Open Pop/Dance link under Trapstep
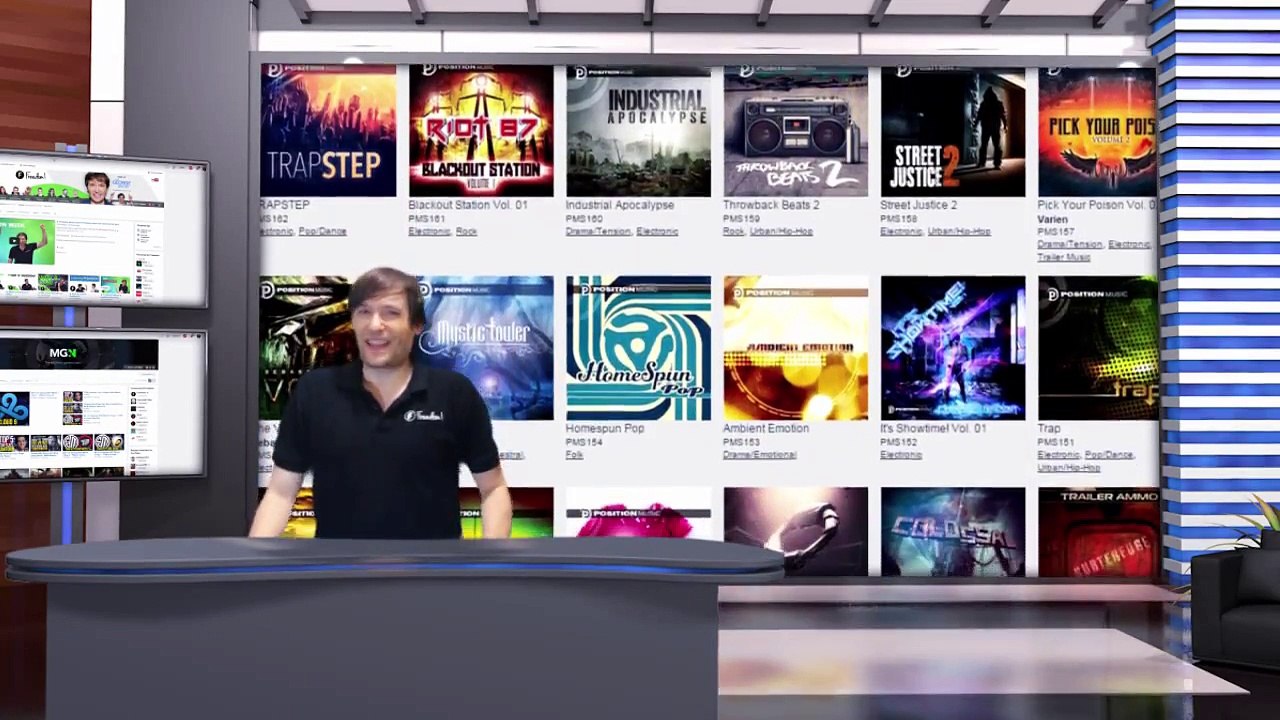 tap(322, 231)
